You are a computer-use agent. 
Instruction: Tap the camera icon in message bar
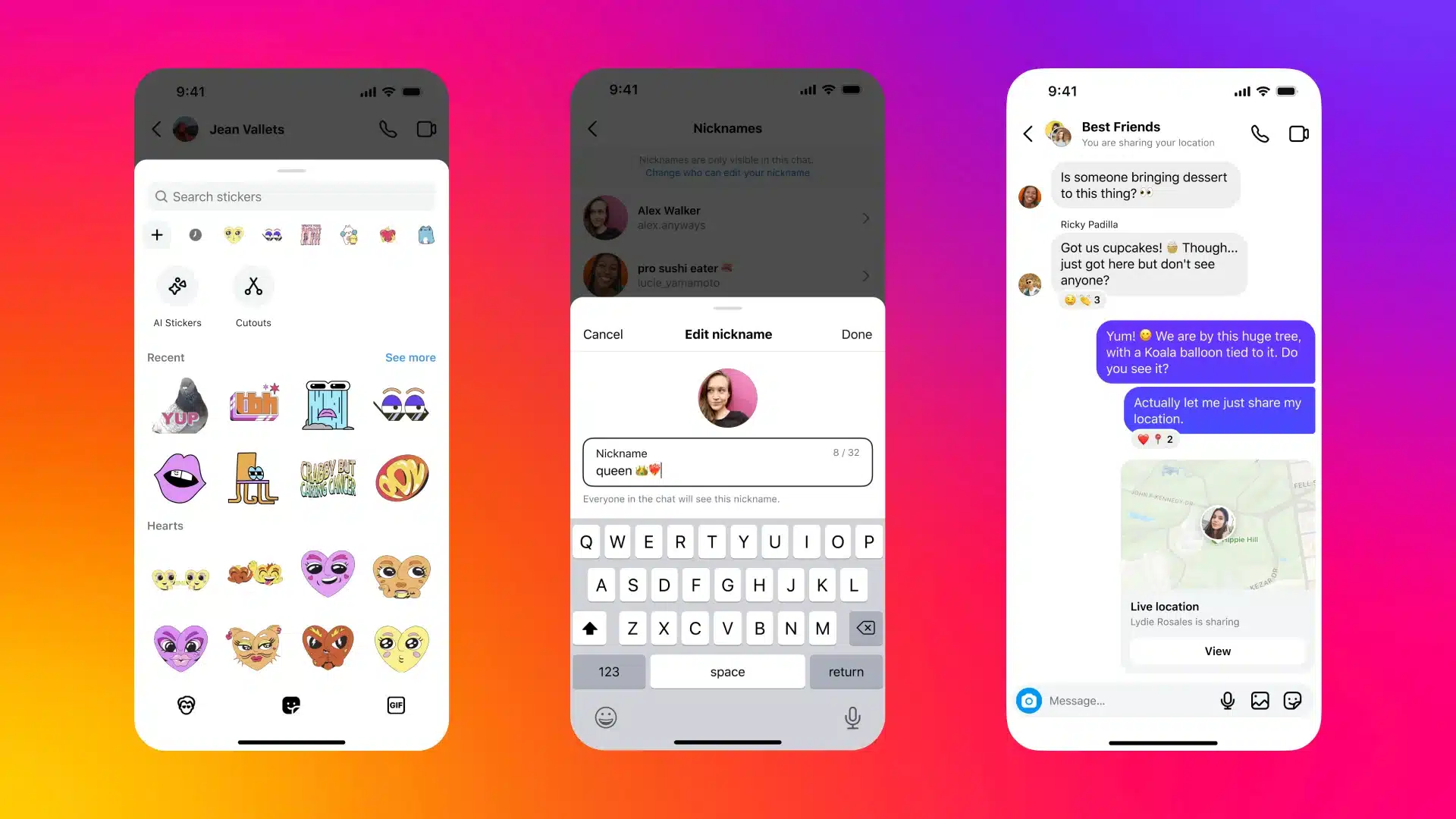click(x=1028, y=700)
